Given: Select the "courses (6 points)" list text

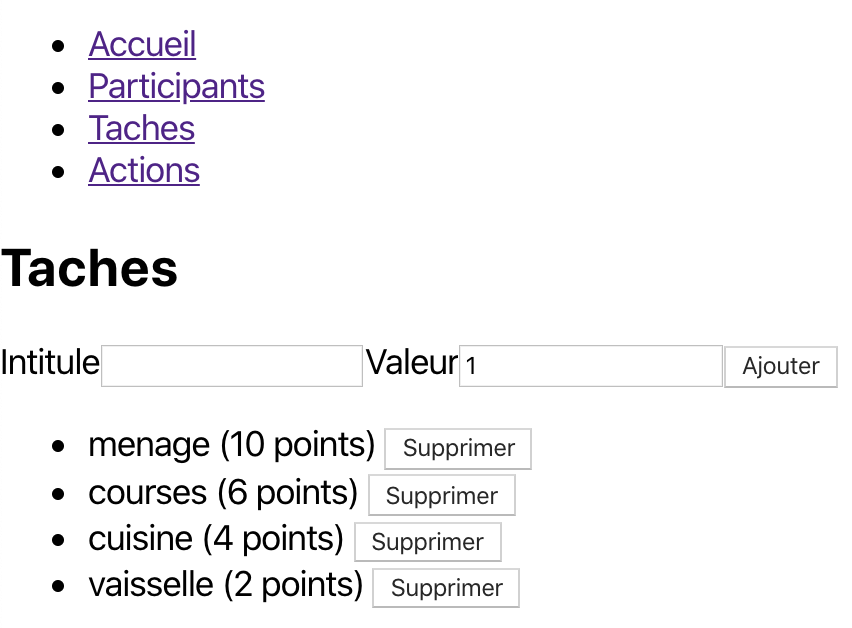Looking at the screenshot, I should click(223, 492).
